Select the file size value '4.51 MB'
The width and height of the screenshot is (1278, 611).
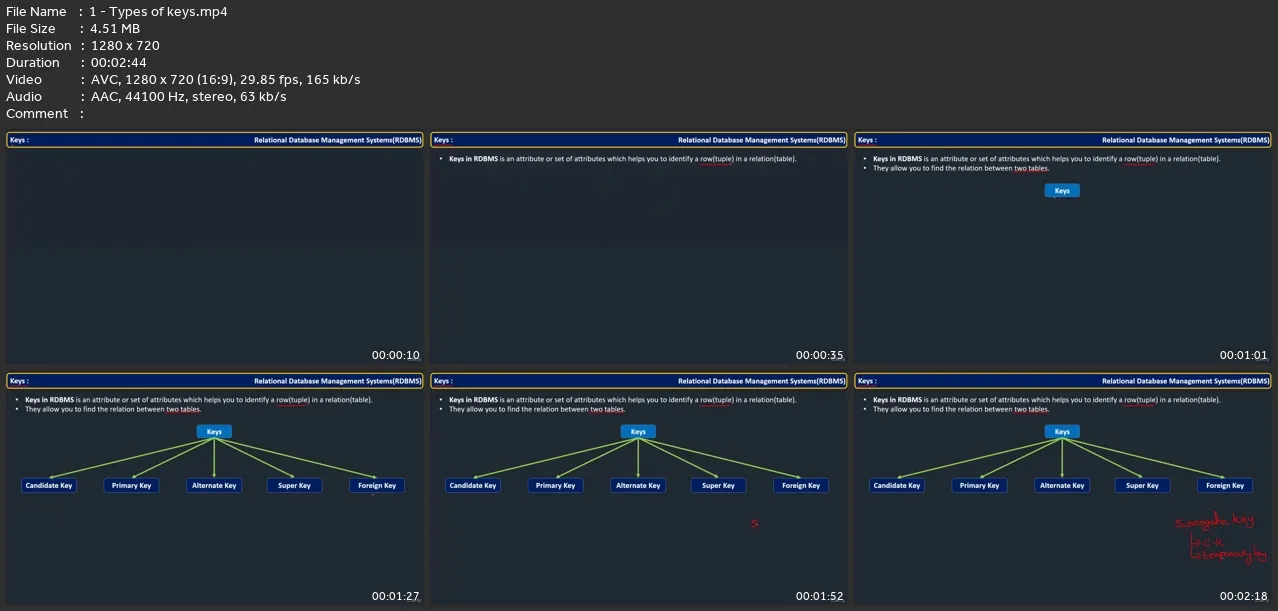(115, 29)
